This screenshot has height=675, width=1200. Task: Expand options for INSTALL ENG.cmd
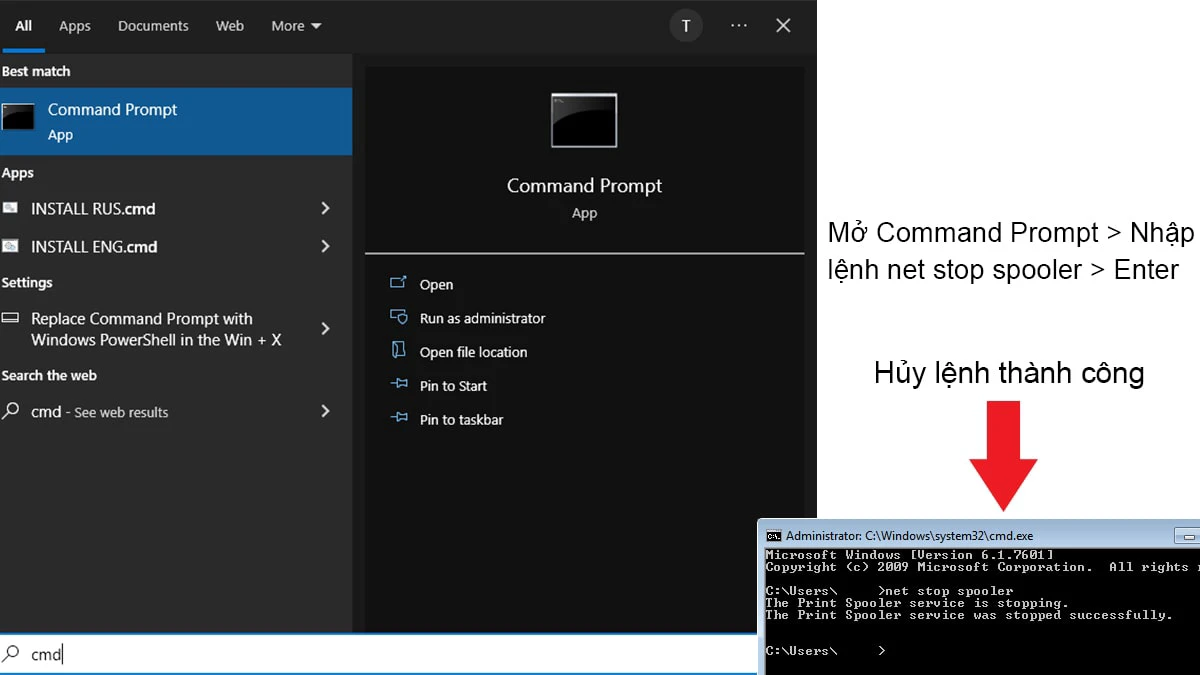[x=325, y=246]
